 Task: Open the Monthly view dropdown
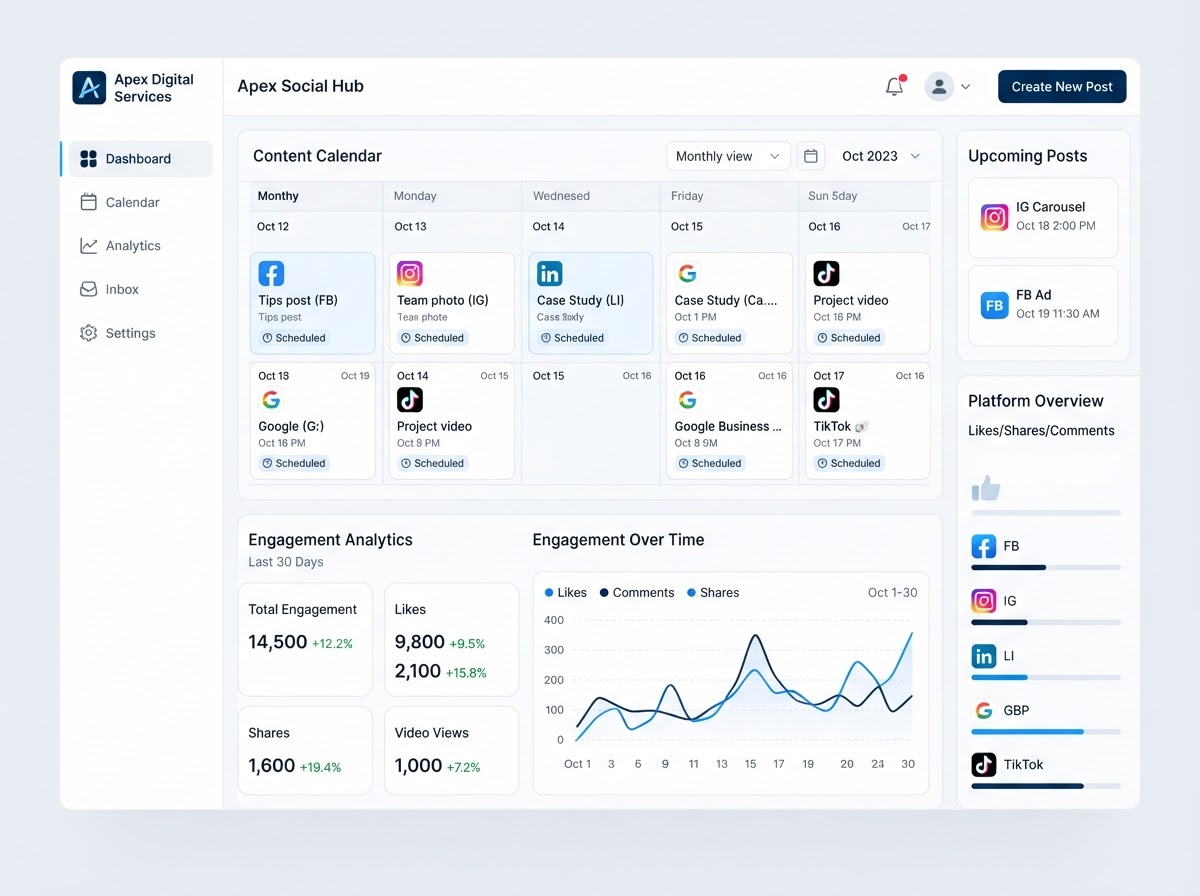pyautogui.click(x=728, y=156)
